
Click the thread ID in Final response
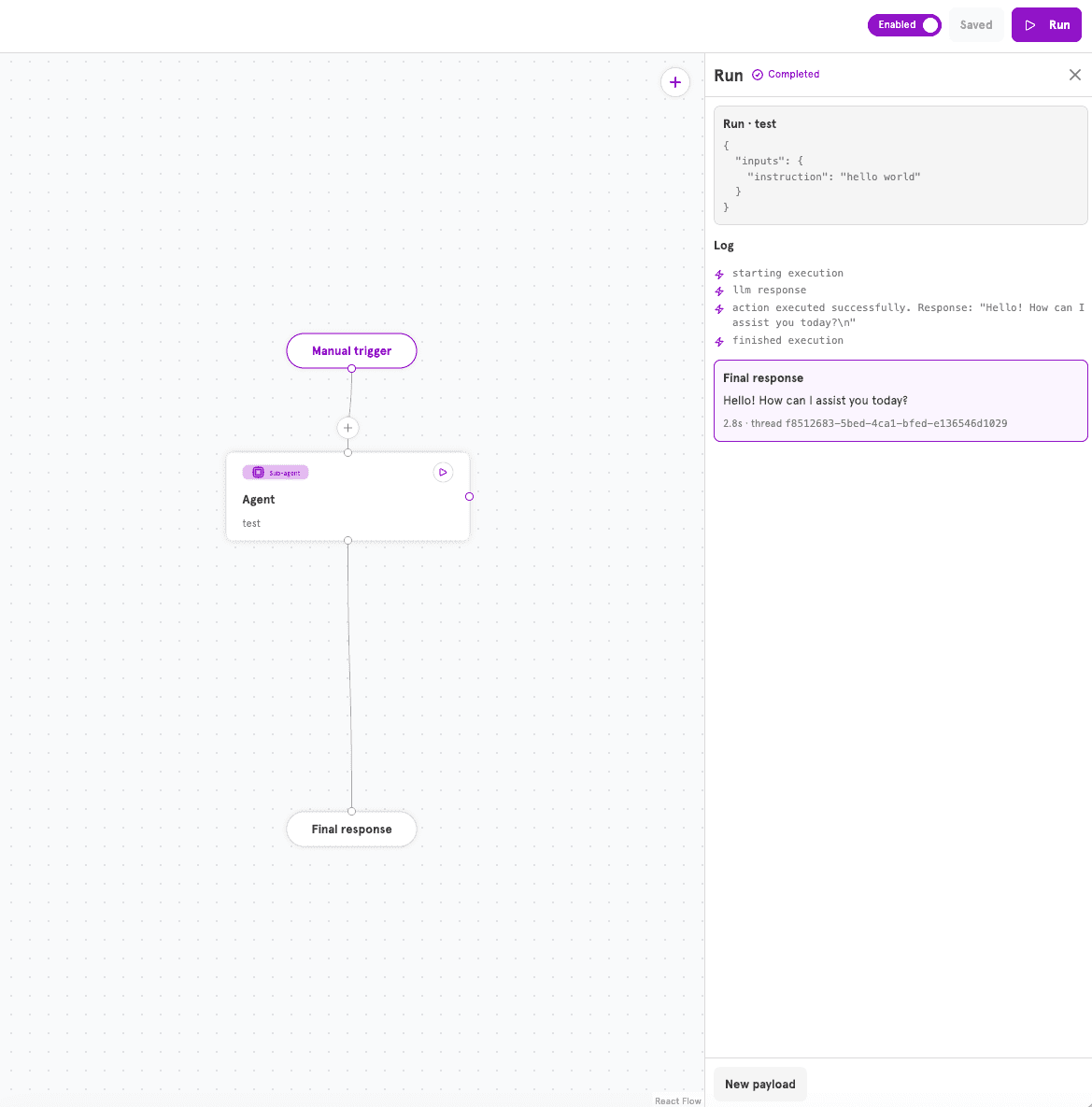(x=896, y=423)
